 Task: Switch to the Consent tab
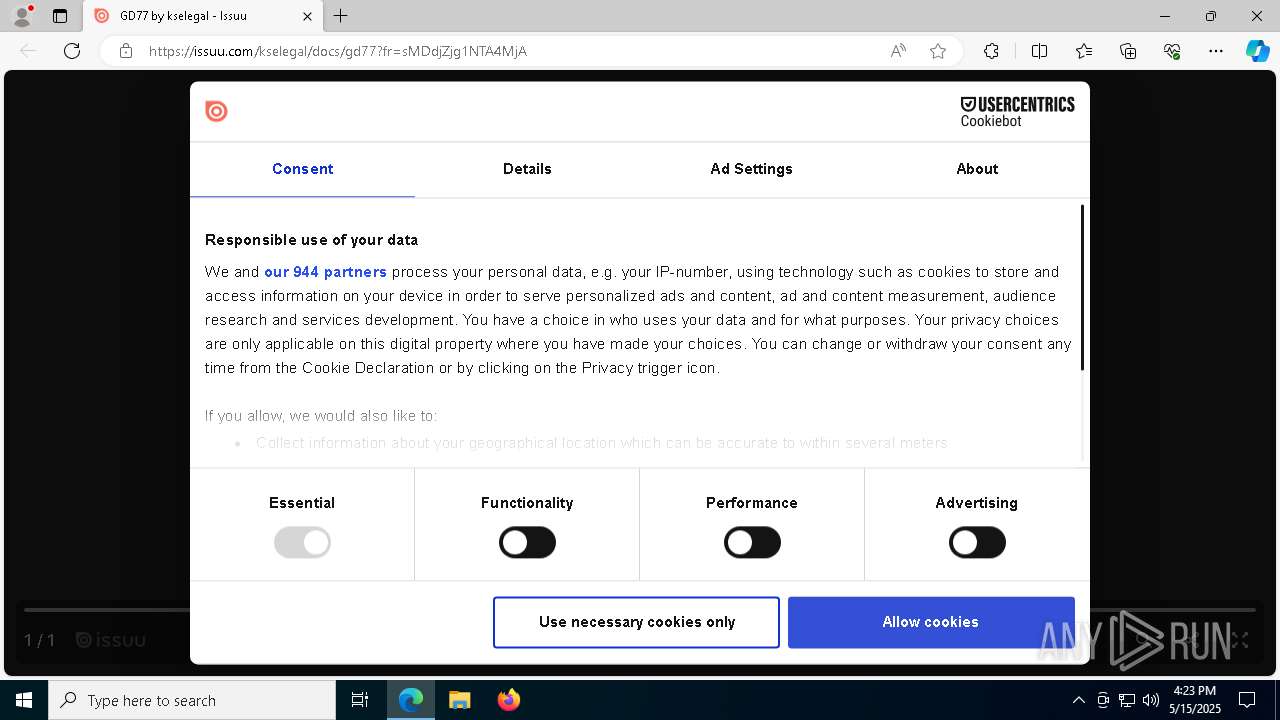click(302, 169)
